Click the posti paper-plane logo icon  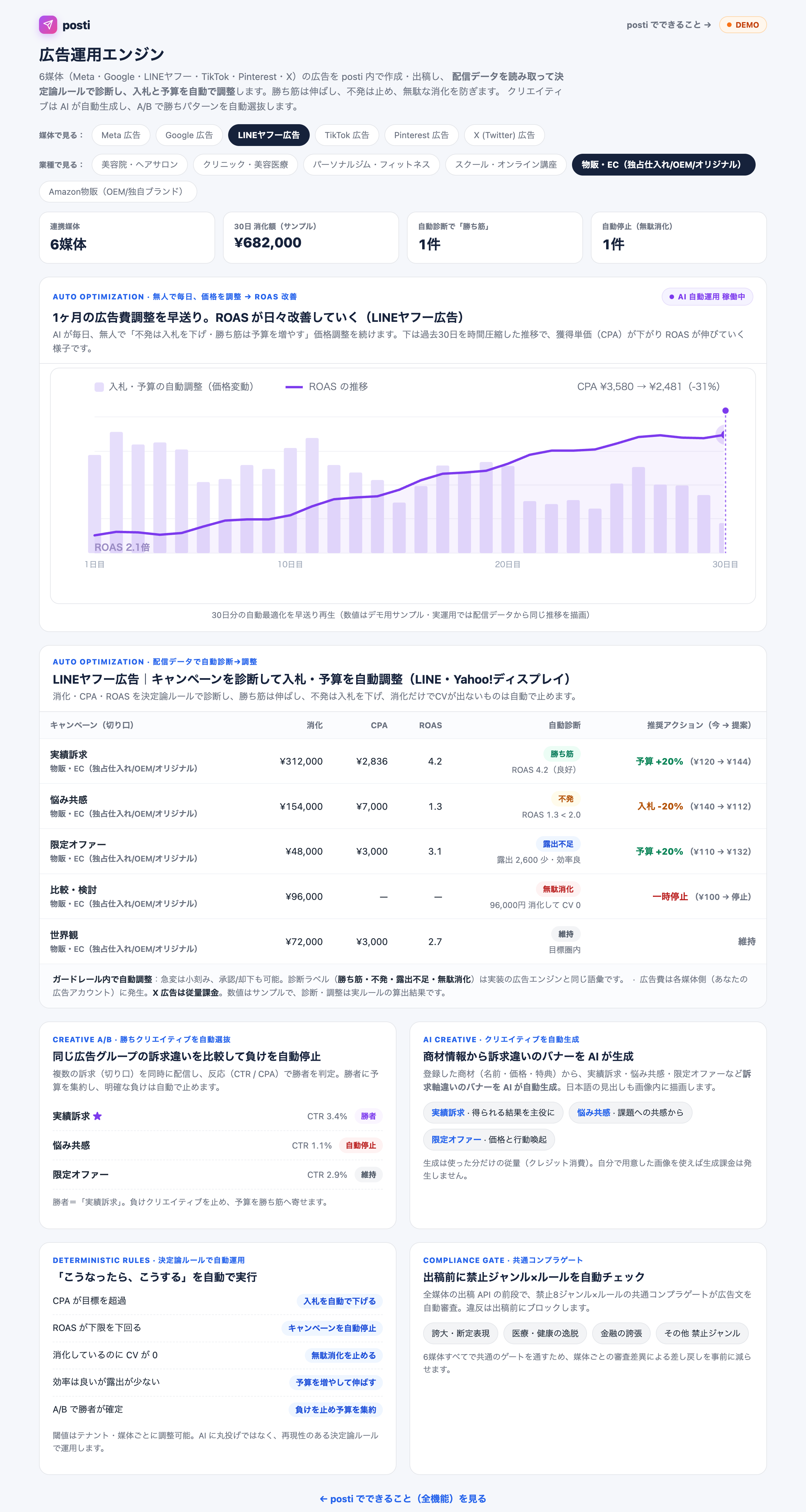click(x=48, y=25)
